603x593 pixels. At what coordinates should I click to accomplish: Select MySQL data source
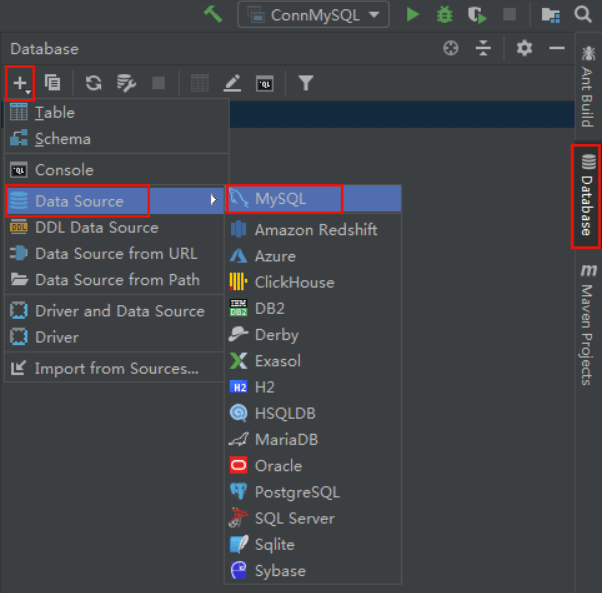pyautogui.click(x=313, y=199)
